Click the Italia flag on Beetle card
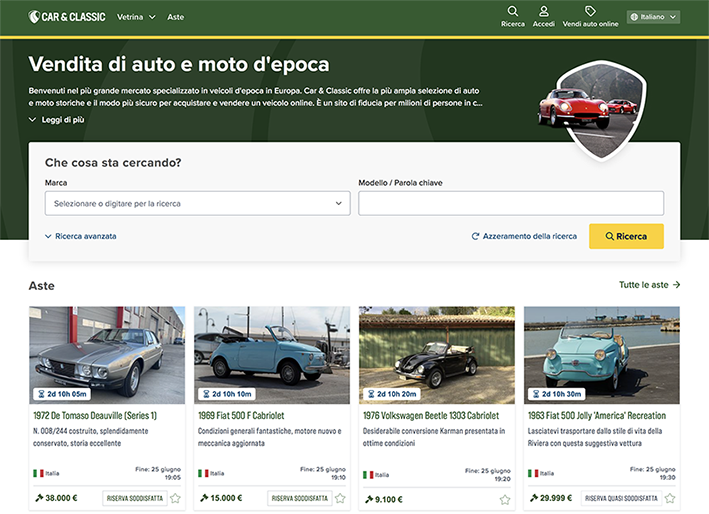The image size is (709, 514). tap(369, 475)
